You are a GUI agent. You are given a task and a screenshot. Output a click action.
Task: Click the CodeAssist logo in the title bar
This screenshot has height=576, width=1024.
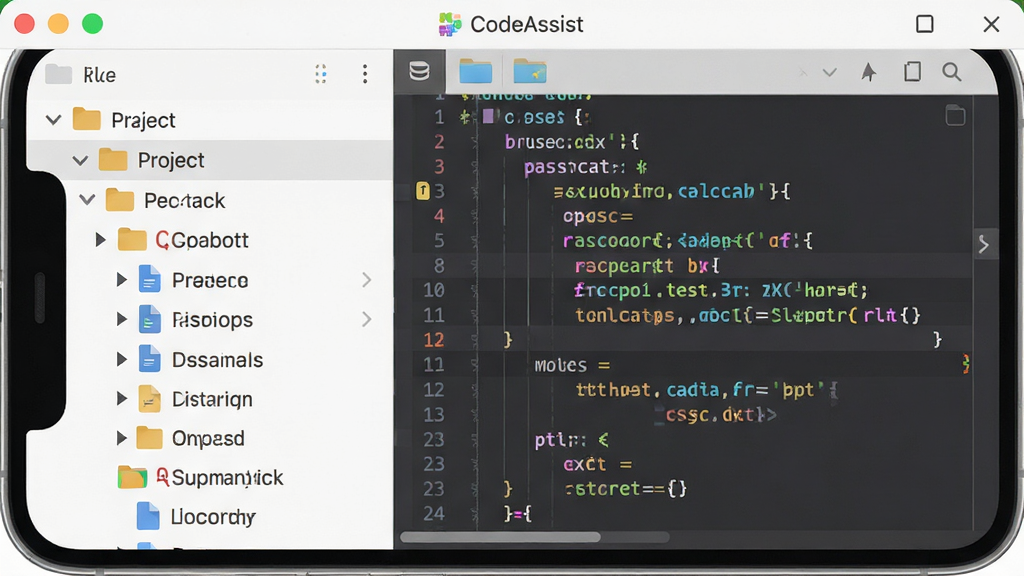pyautogui.click(x=449, y=24)
